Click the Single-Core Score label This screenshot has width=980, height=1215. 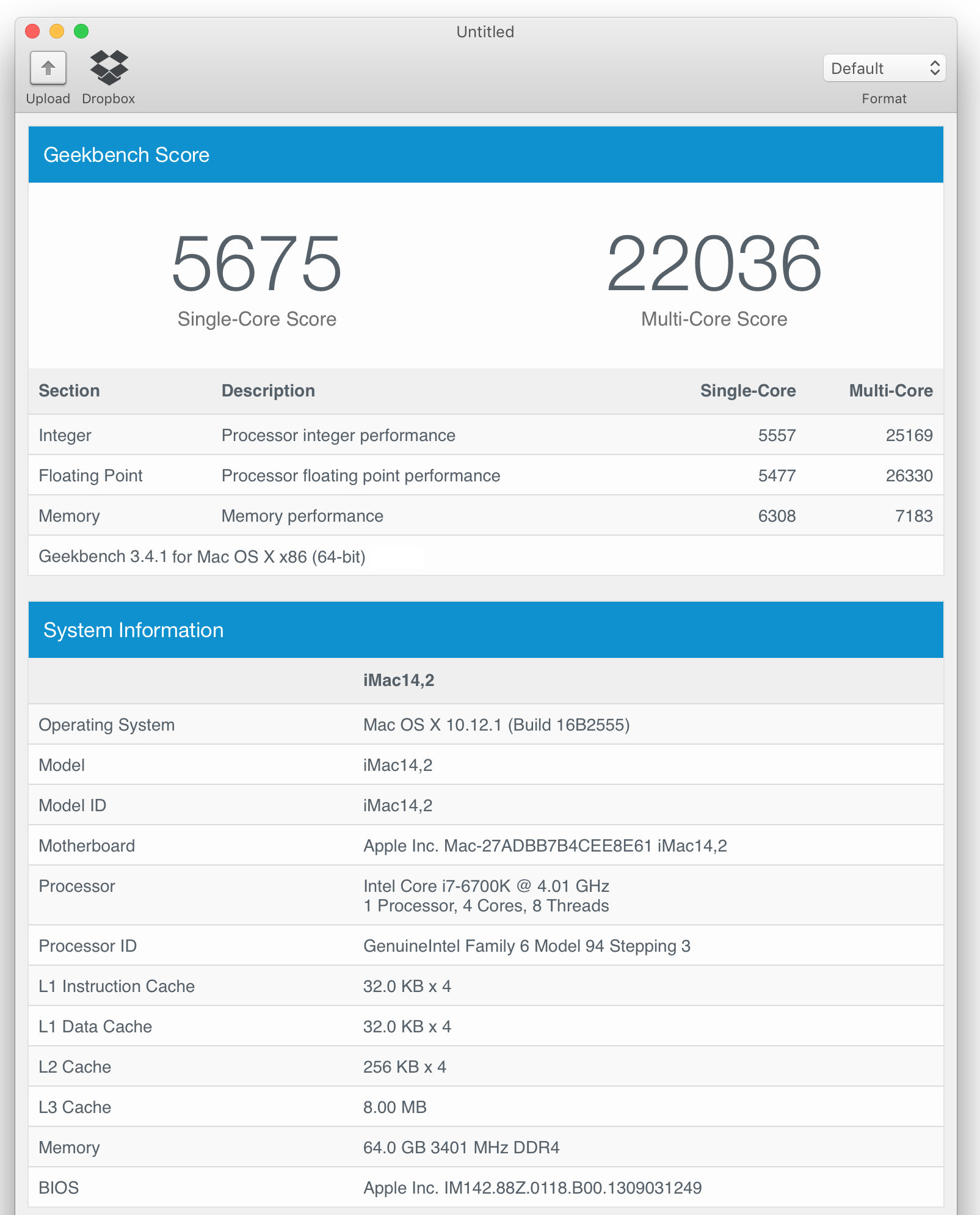(x=257, y=319)
